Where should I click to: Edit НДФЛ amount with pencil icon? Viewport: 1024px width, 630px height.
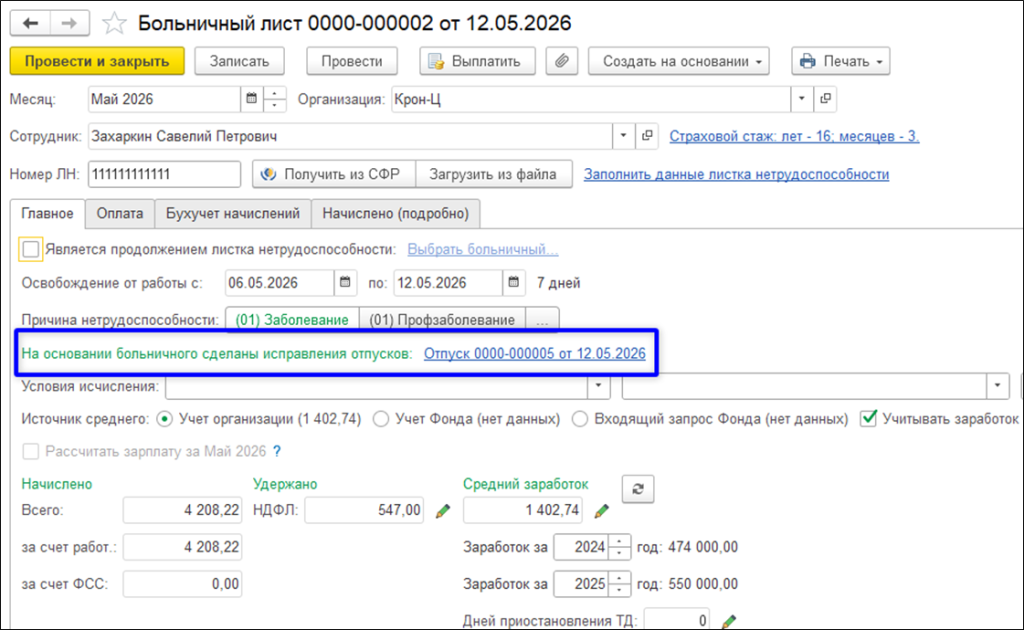[443, 511]
